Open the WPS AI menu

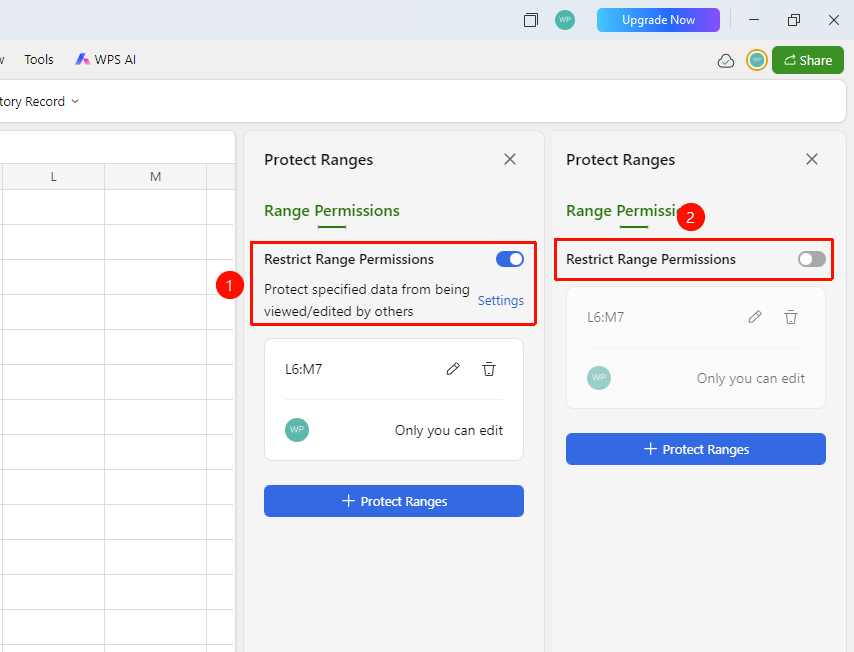pyautogui.click(x=106, y=60)
